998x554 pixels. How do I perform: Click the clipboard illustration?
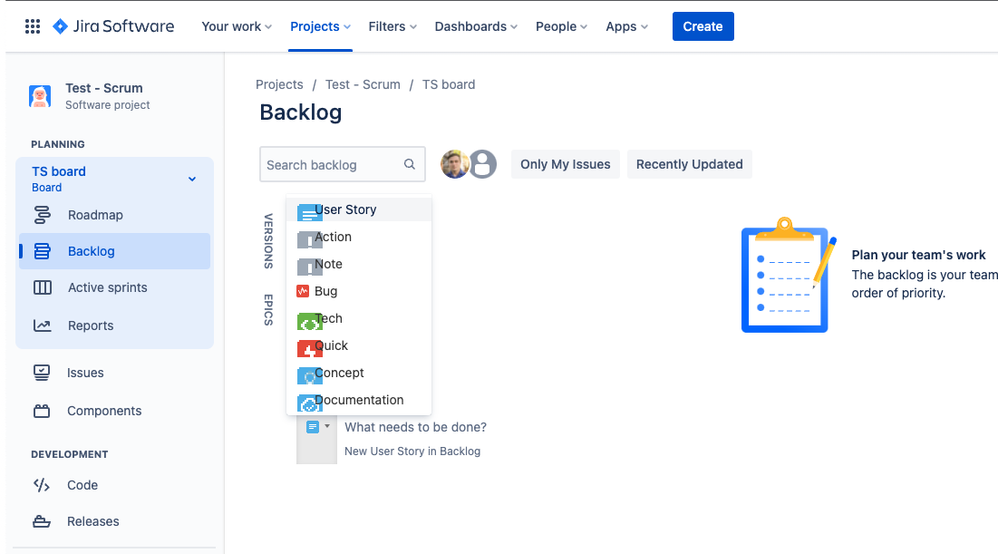coord(789,274)
